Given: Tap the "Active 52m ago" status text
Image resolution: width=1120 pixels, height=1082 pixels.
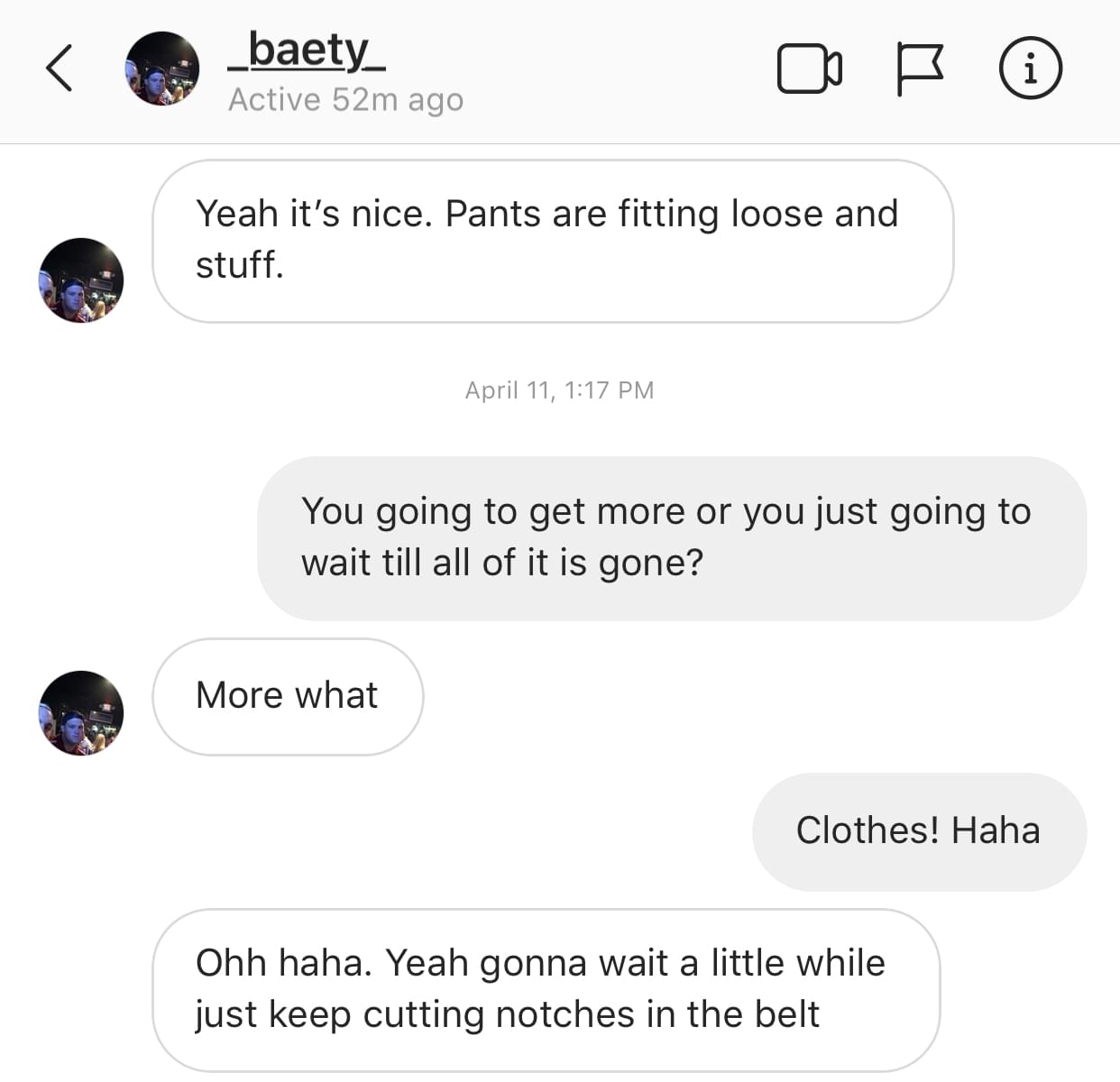Looking at the screenshot, I should (345, 99).
